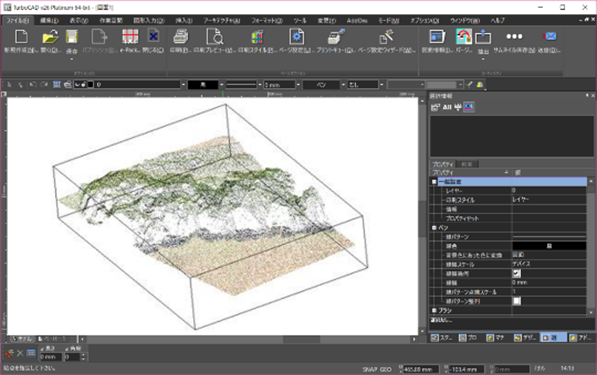Open the Architecture menu
The height and width of the screenshot is (375, 597).
point(222,21)
